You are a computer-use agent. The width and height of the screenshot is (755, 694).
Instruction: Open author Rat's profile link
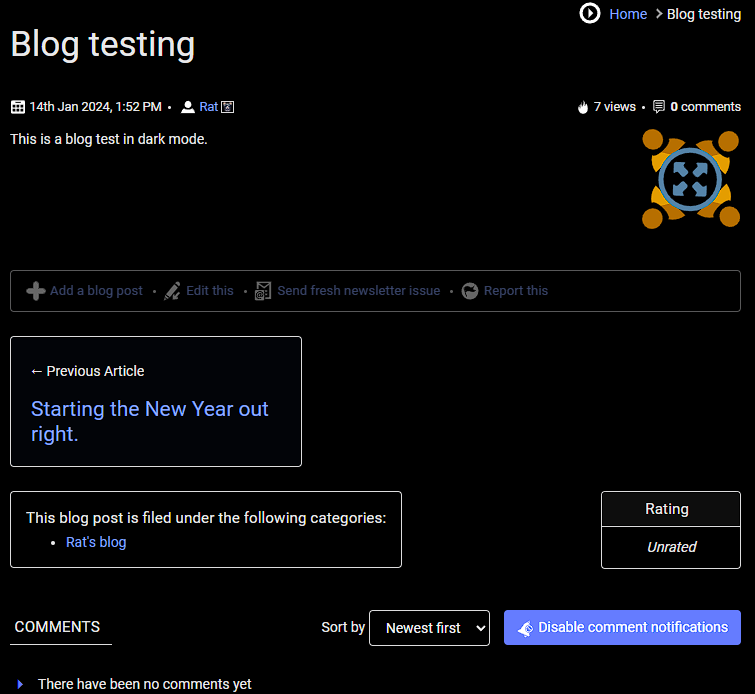click(208, 107)
